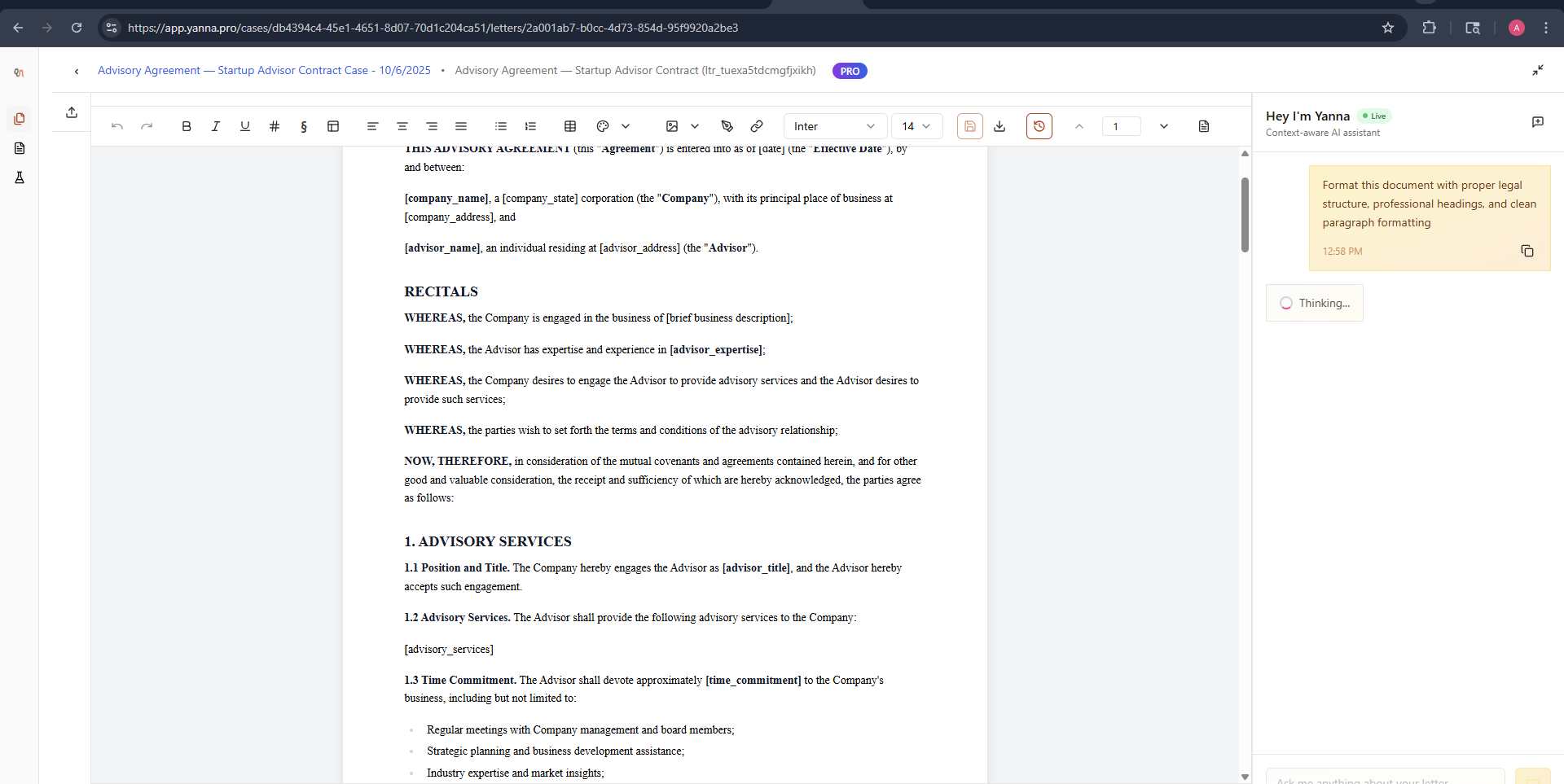
Task: Center align the text
Action: click(402, 126)
